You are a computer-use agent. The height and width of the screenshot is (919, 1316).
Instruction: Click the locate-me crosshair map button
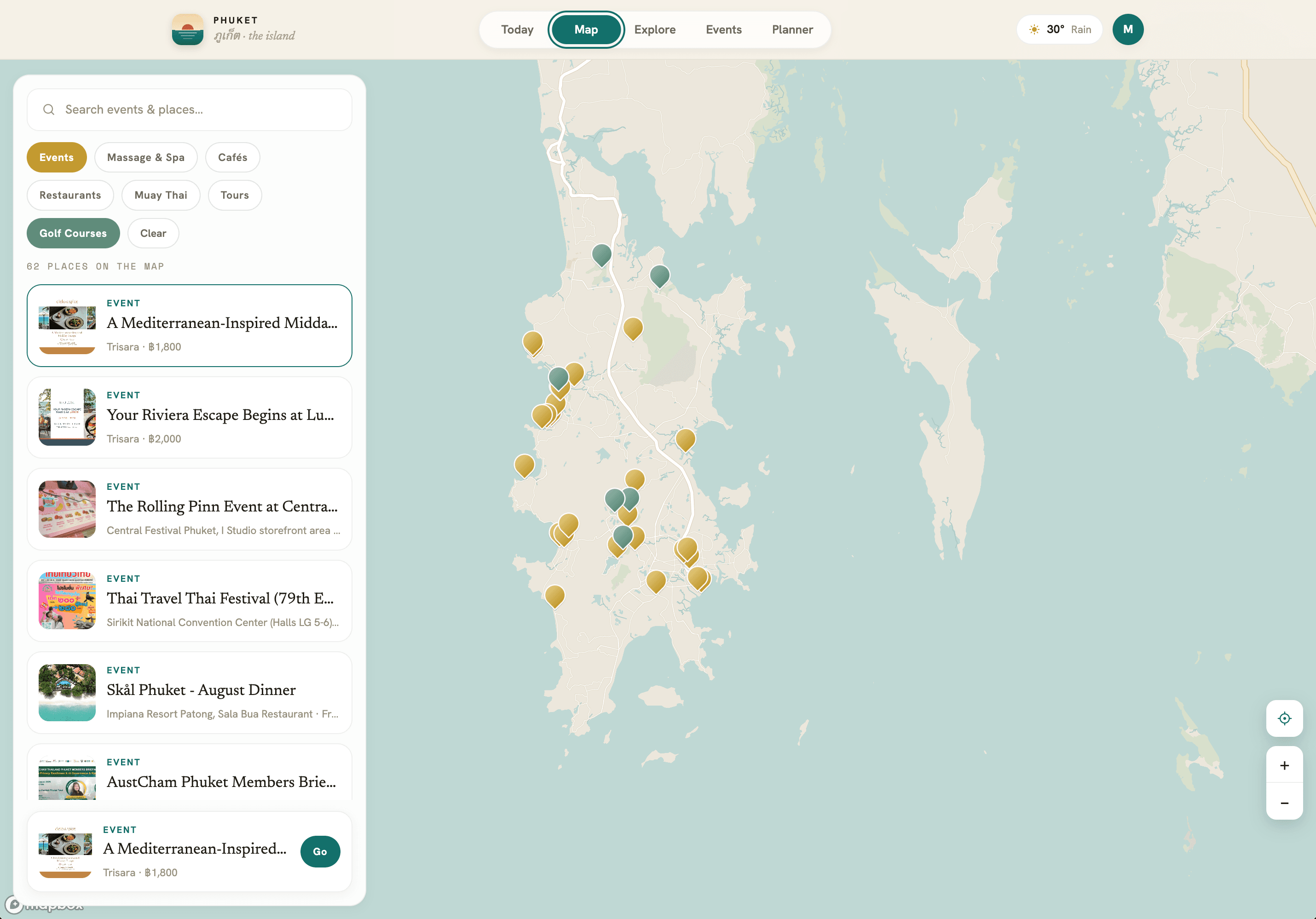1284,718
